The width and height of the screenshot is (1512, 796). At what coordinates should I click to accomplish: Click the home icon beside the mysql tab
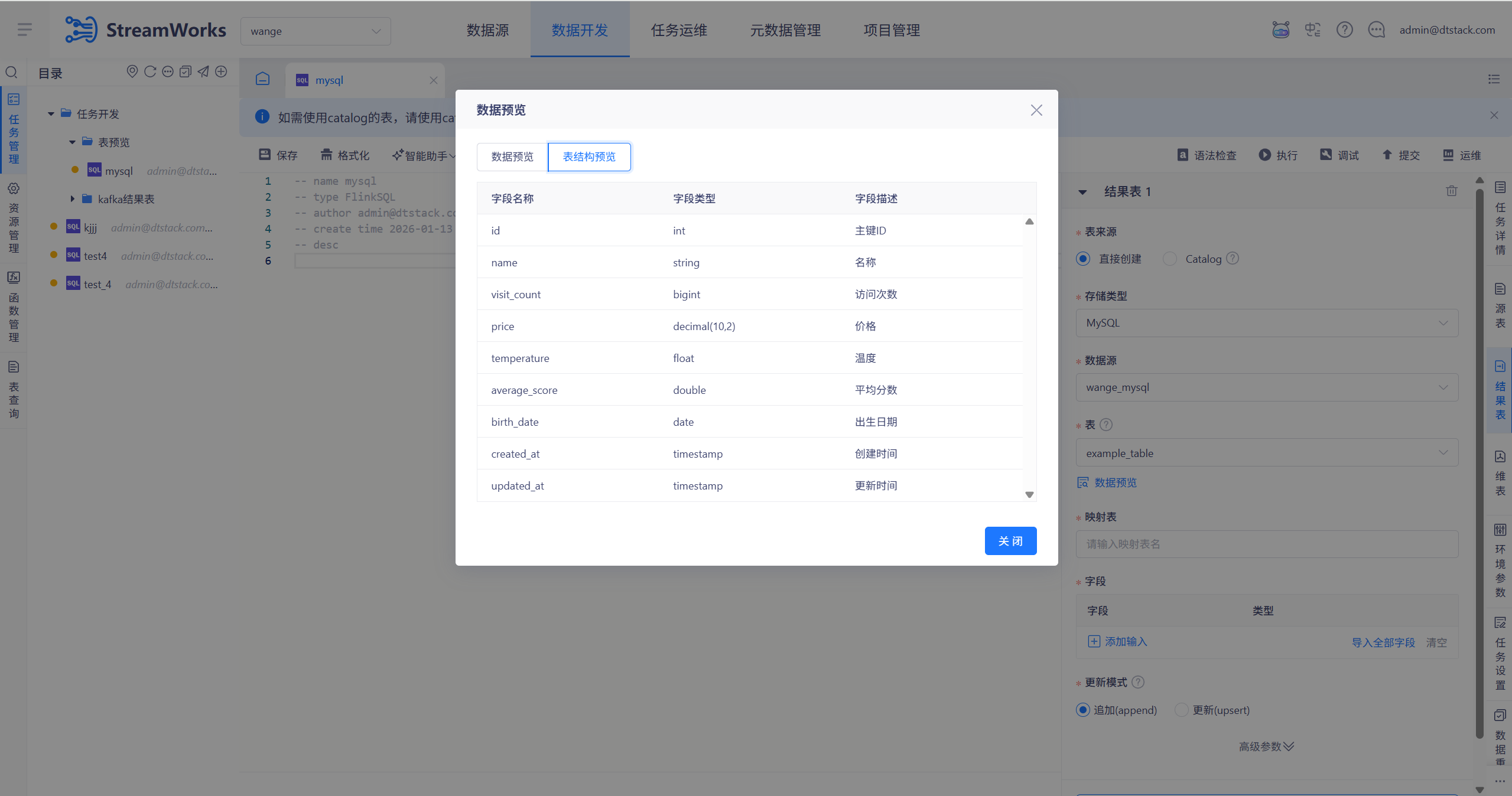tap(263, 79)
